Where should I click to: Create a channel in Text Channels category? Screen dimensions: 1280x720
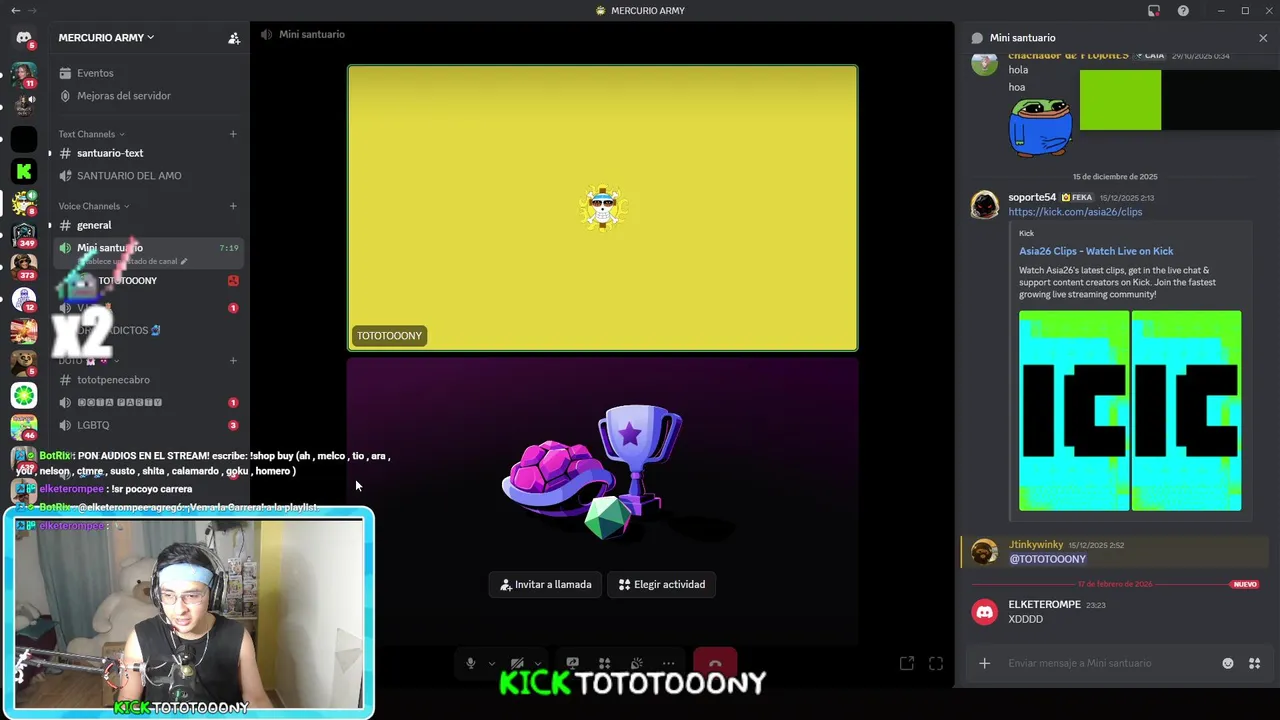(233, 134)
